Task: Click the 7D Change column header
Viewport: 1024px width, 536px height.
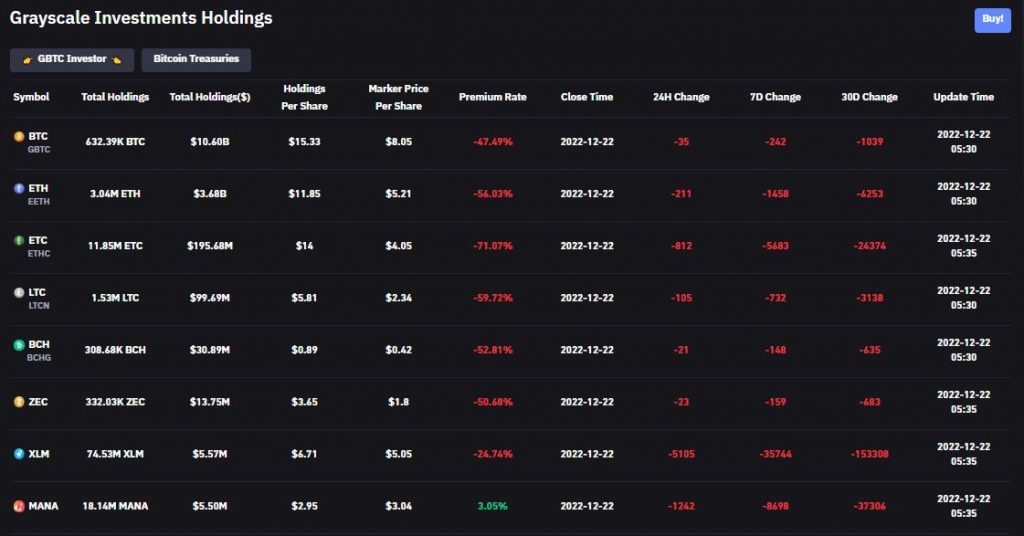Action: coord(775,97)
